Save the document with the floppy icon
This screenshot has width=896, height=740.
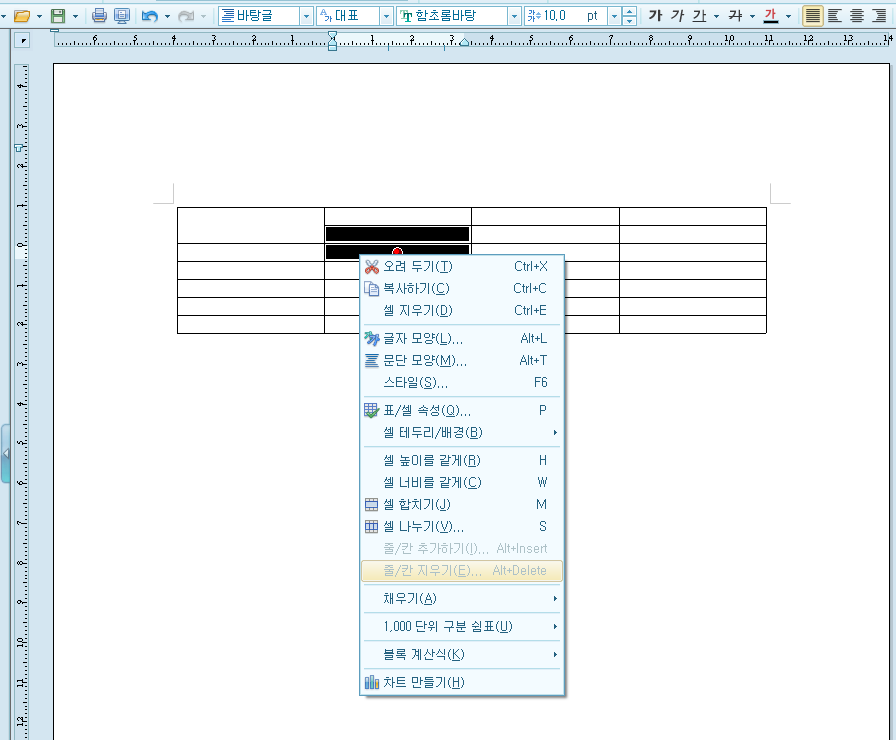tap(58, 15)
